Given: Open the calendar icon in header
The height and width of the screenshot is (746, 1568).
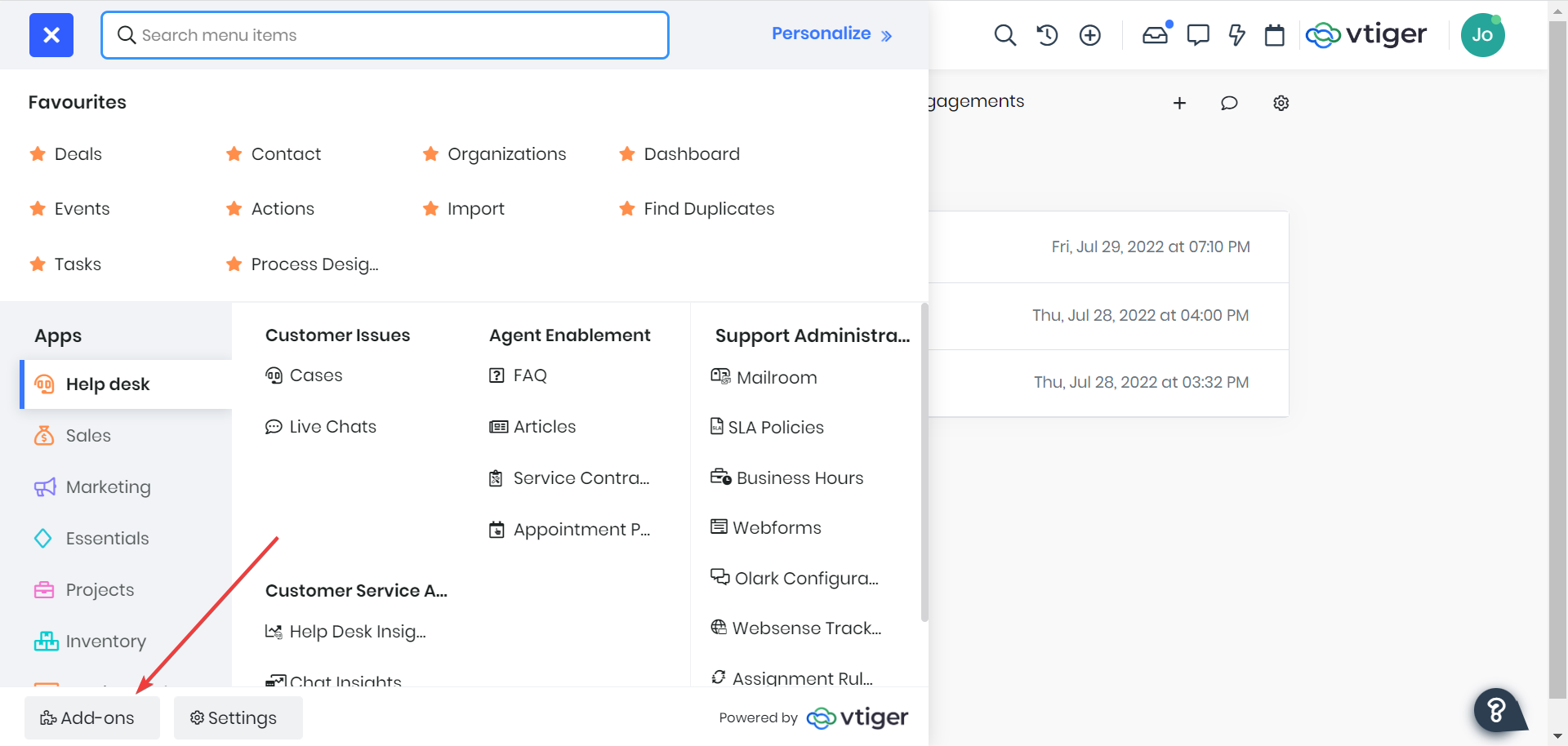Looking at the screenshot, I should 1274,35.
